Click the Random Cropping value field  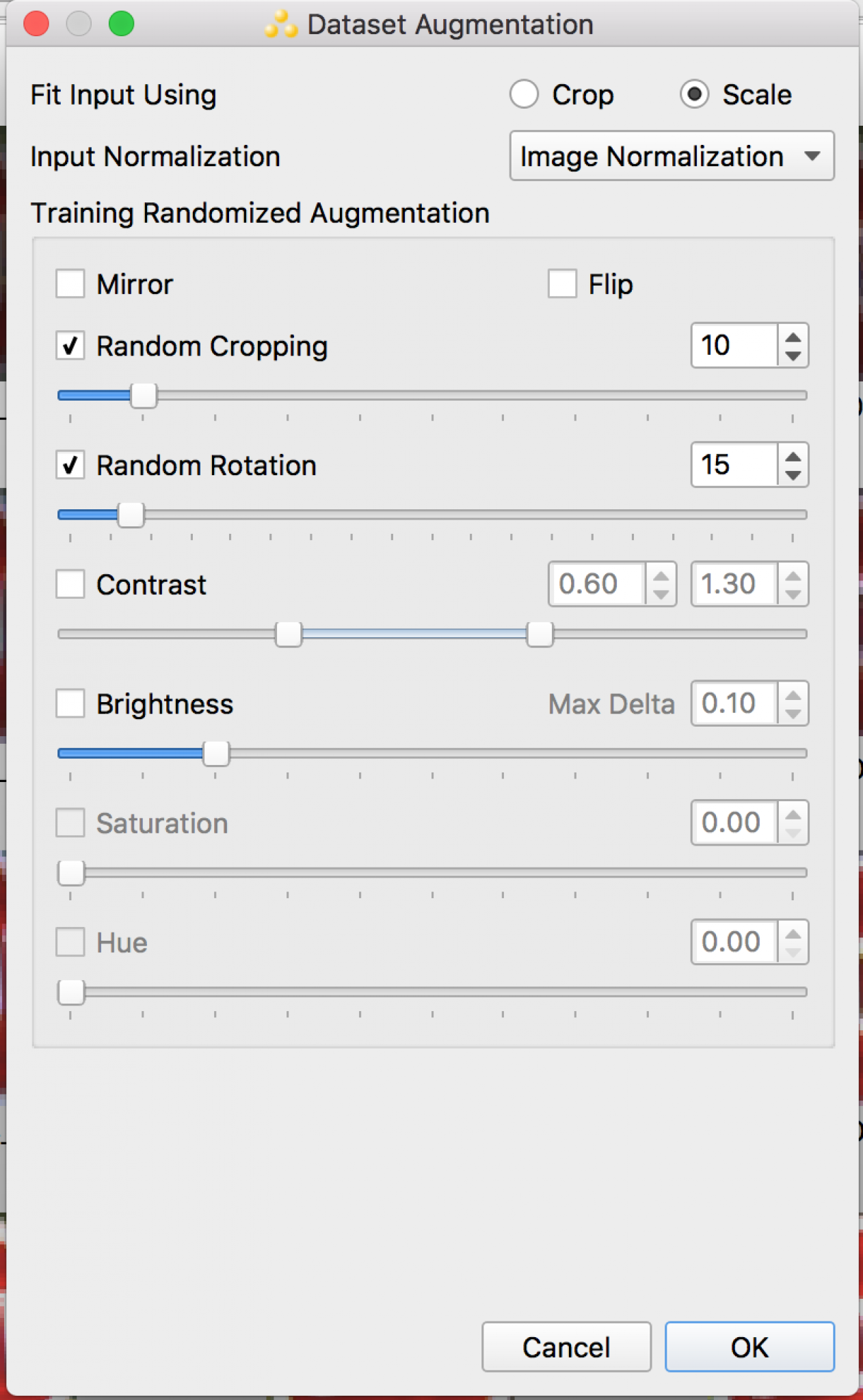[x=733, y=346]
